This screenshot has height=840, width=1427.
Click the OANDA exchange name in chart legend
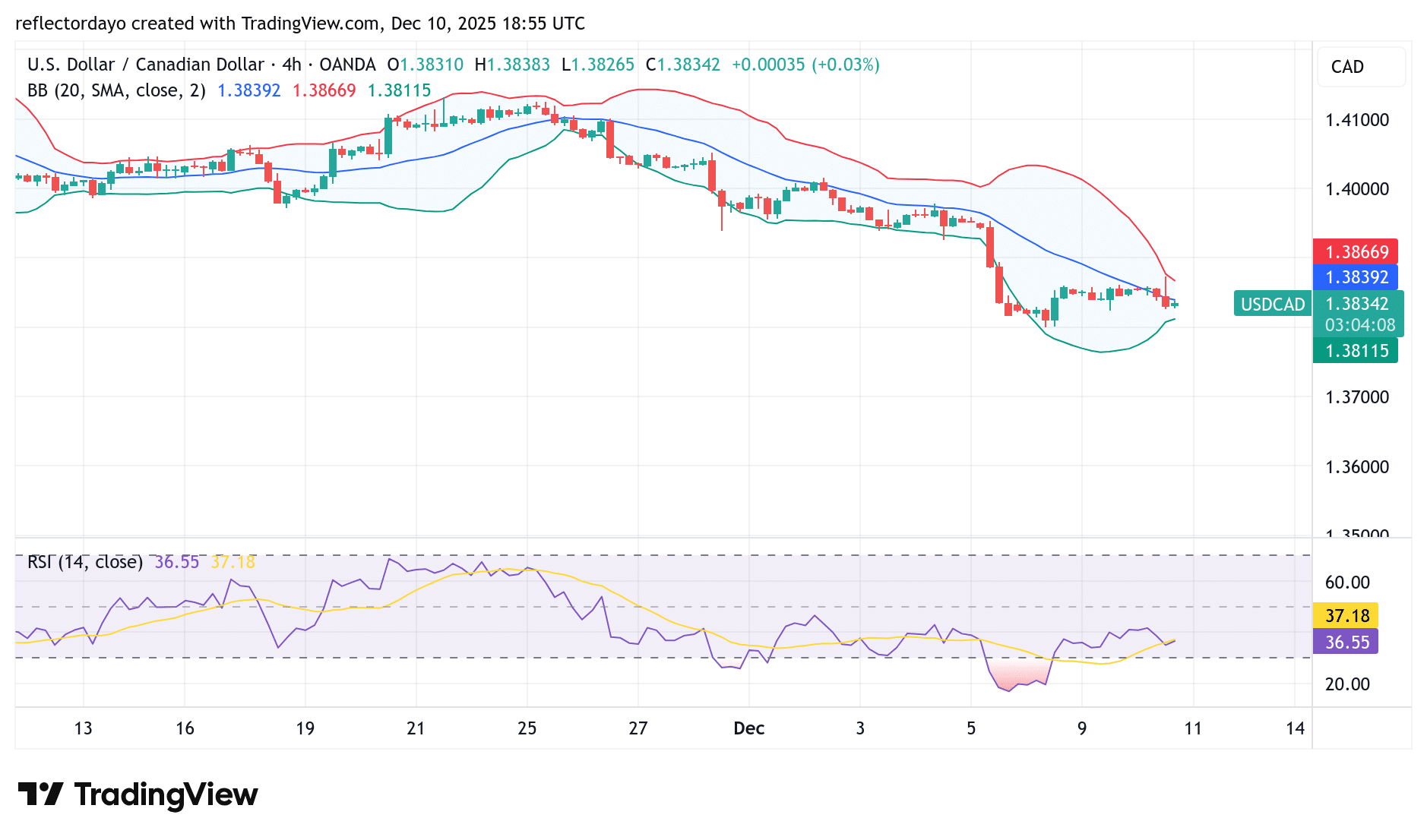(x=349, y=65)
